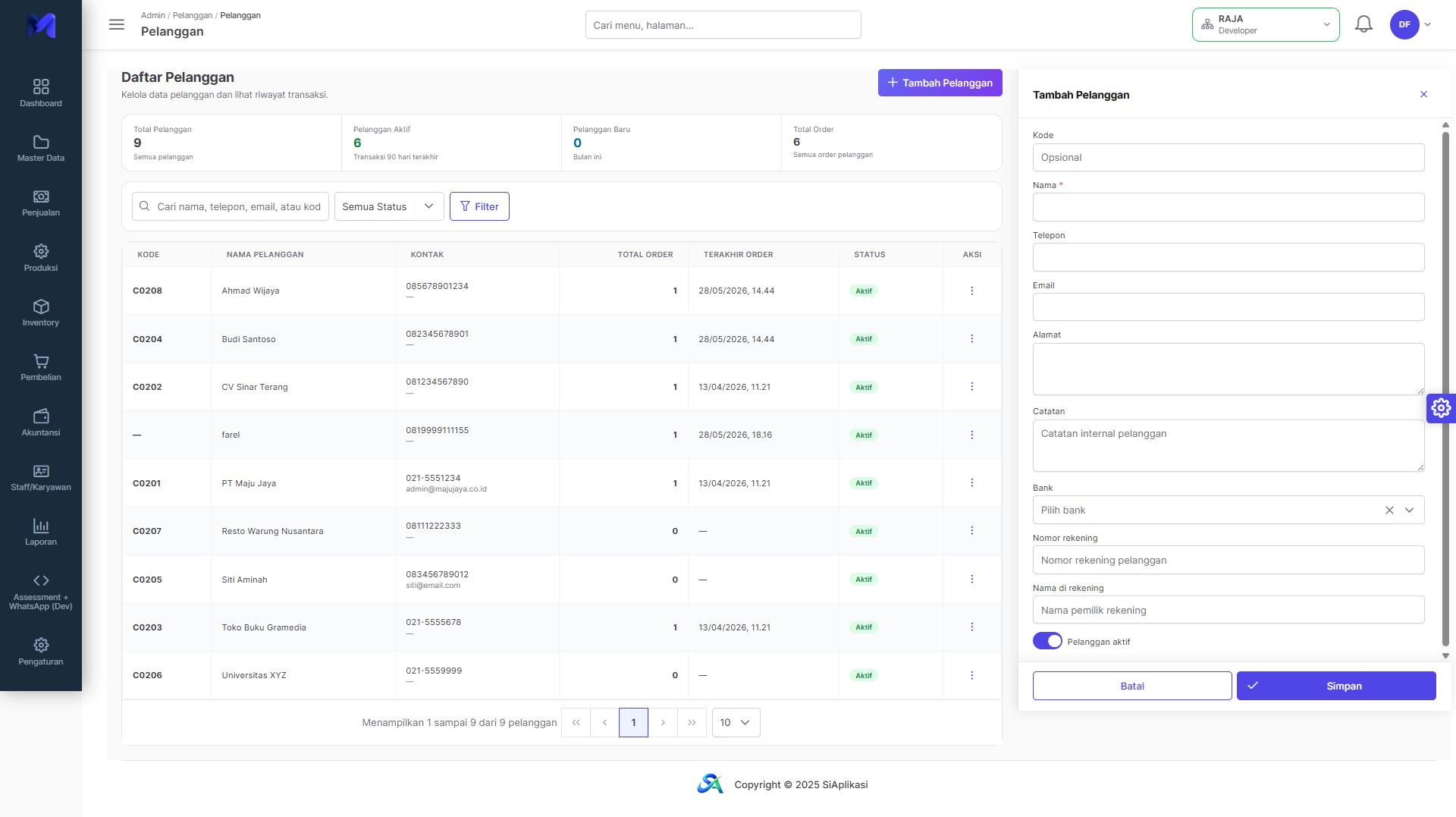
Task: Open actions menu for Resto Warung Nusantara
Action: (971, 531)
